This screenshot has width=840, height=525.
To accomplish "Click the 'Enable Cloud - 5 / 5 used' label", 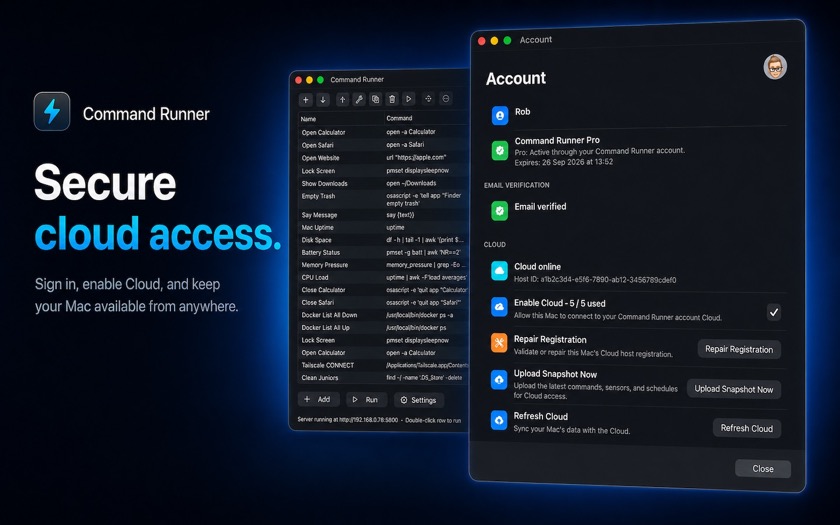I will pos(559,303).
